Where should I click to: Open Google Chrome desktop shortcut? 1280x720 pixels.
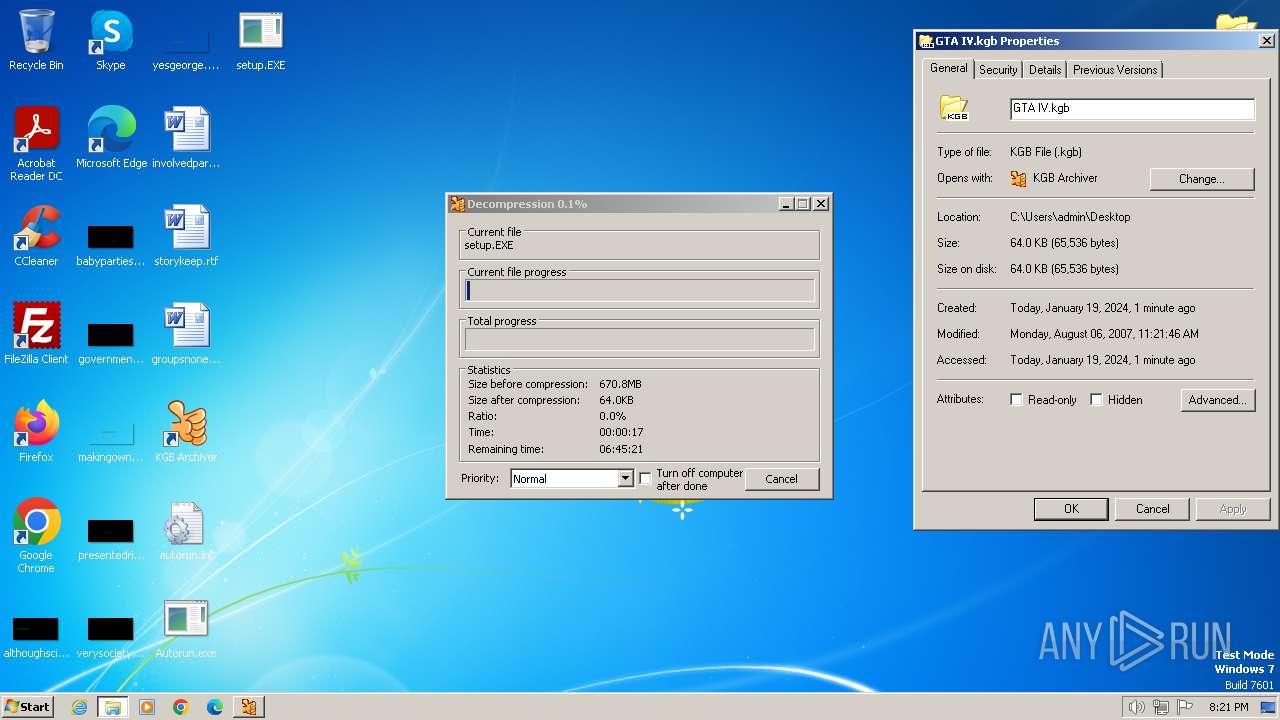coord(36,536)
